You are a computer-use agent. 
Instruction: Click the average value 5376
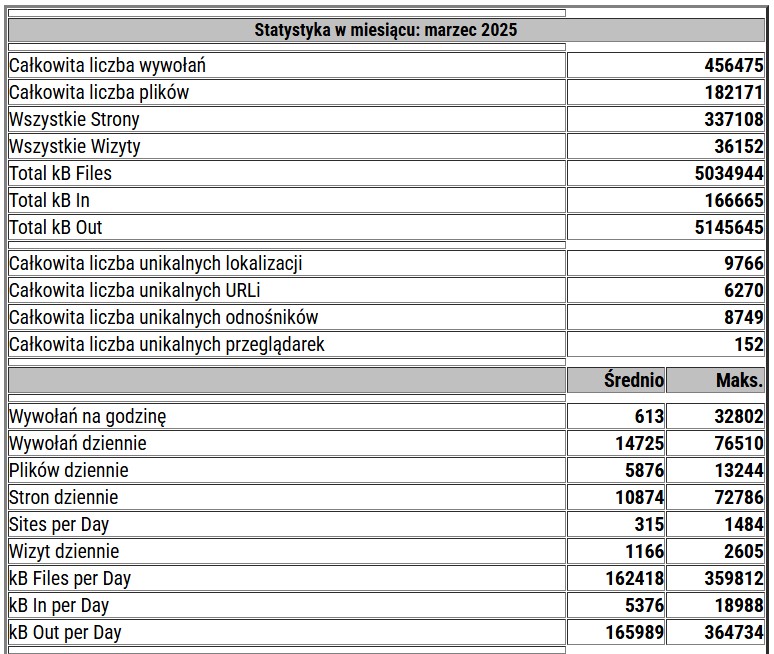(x=644, y=605)
